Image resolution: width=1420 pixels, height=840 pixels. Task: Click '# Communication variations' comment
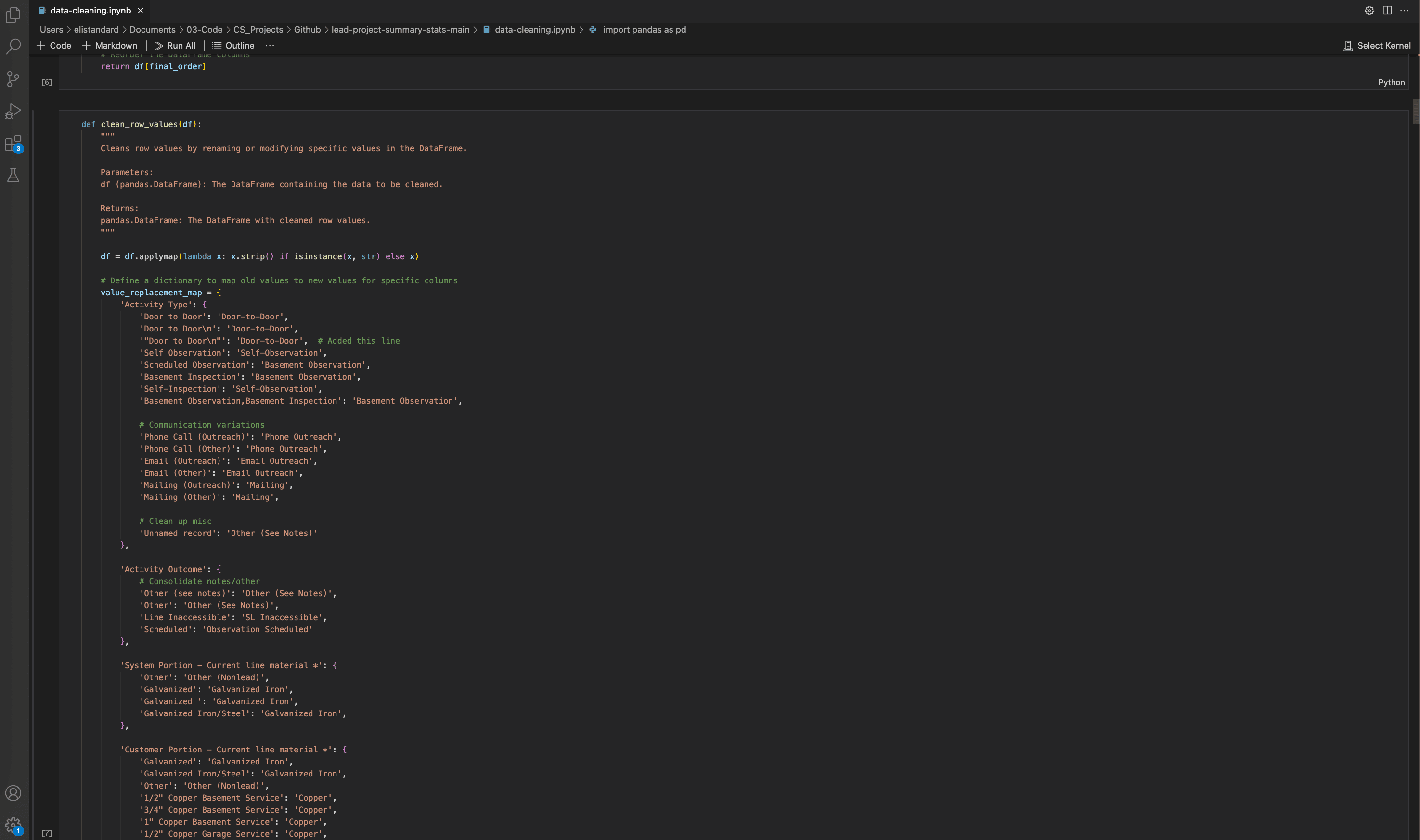coord(202,425)
